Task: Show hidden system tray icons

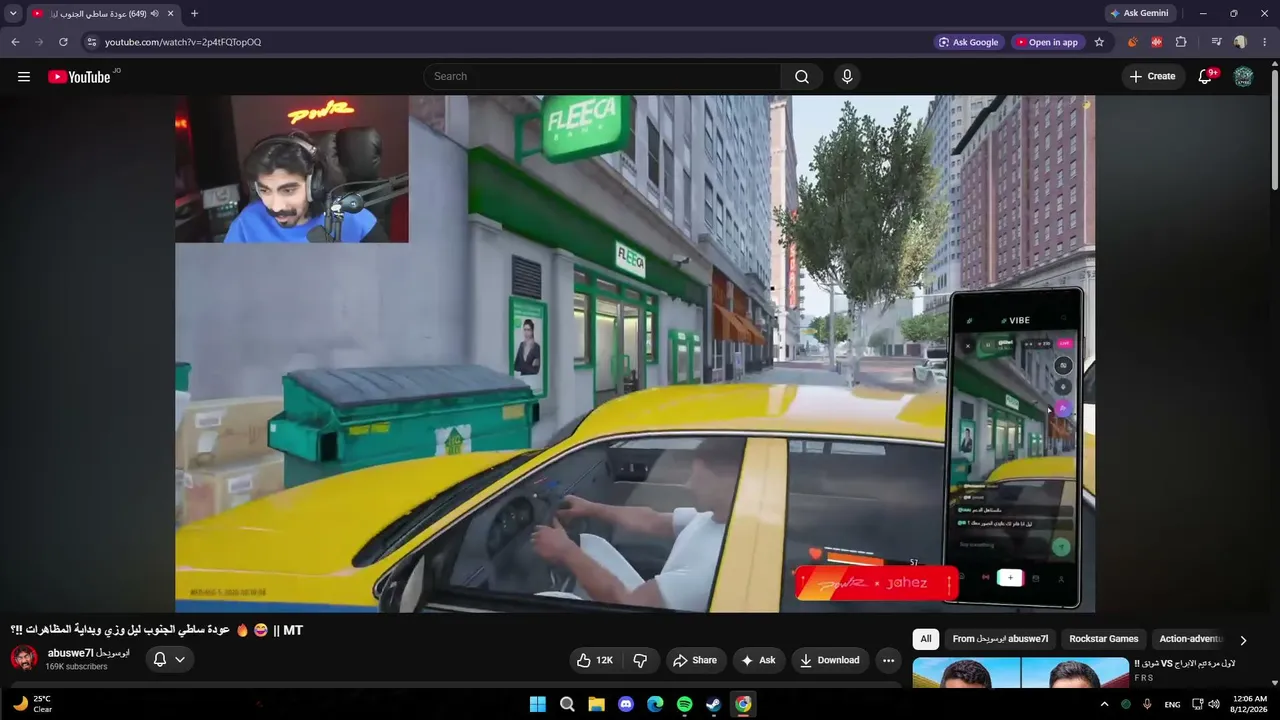Action: pos(1104,704)
